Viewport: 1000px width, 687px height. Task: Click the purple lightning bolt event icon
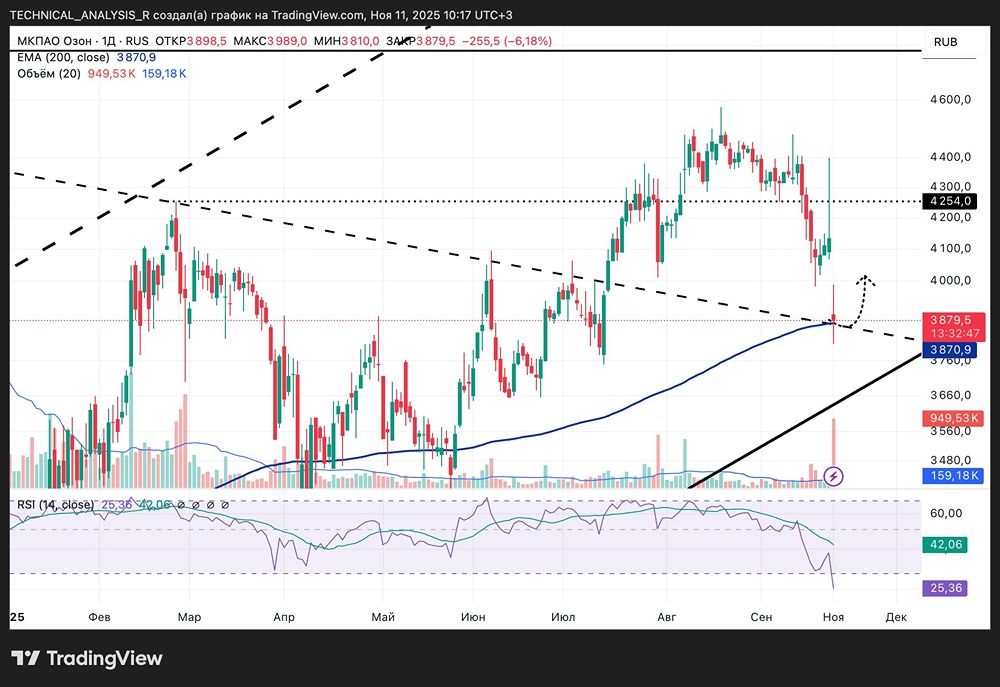coord(834,476)
